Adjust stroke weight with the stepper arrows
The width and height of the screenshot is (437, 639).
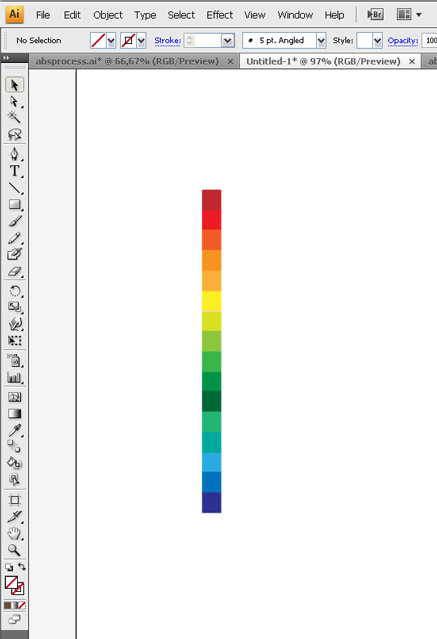[190, 40]
